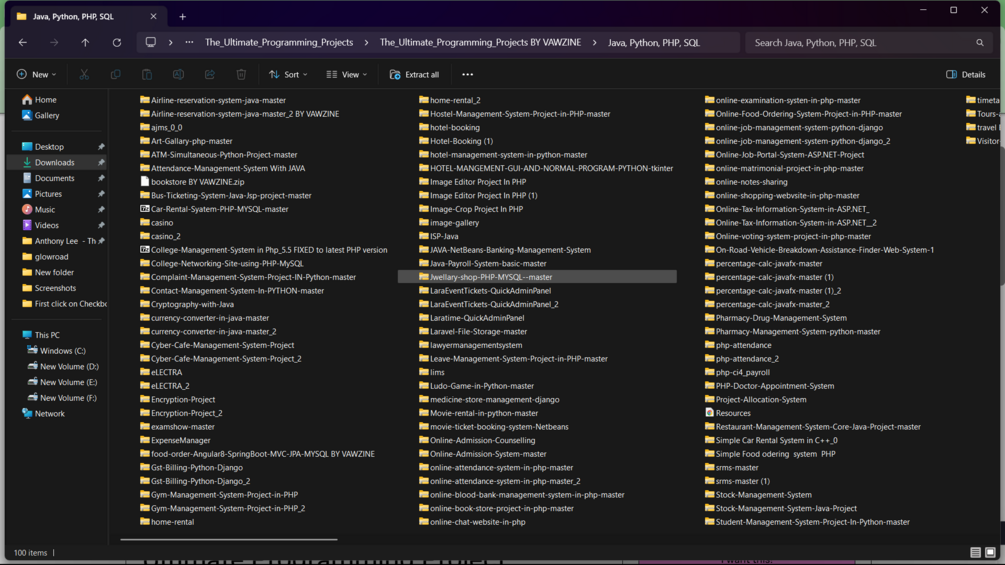
Task: Expand hidden breadcrumb path ellipsis
Action: (189, 42)
